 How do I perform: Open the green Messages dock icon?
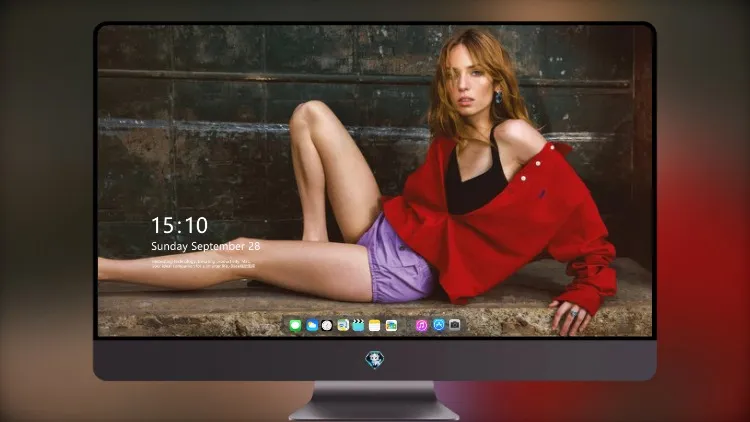(x=295, y=326)
